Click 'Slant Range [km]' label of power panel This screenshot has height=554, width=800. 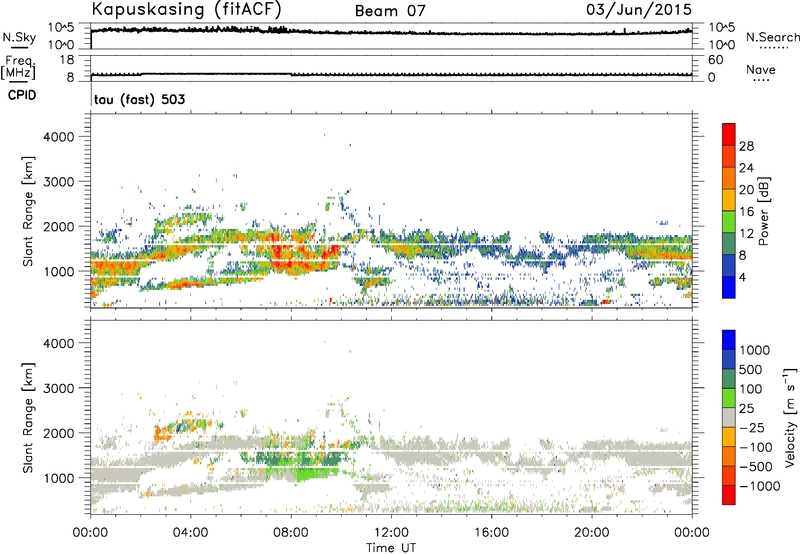point(28,211)
